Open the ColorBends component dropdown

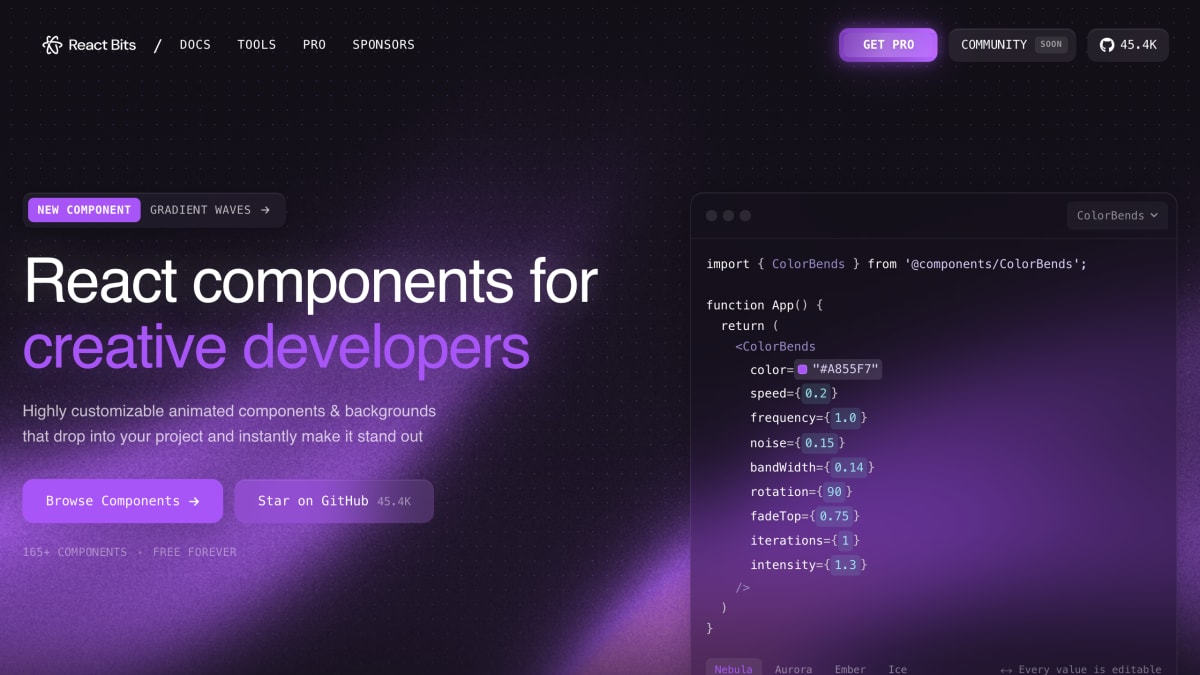pyautogui.click(x=1117, y=215)
